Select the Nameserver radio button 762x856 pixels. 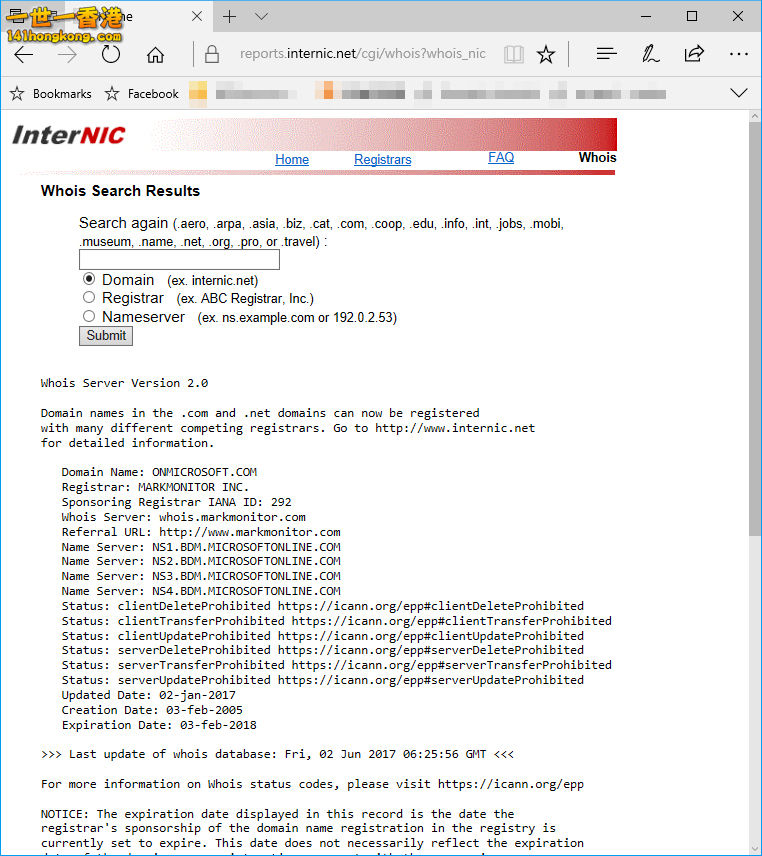pyautogui.click(x=89, y=316)
